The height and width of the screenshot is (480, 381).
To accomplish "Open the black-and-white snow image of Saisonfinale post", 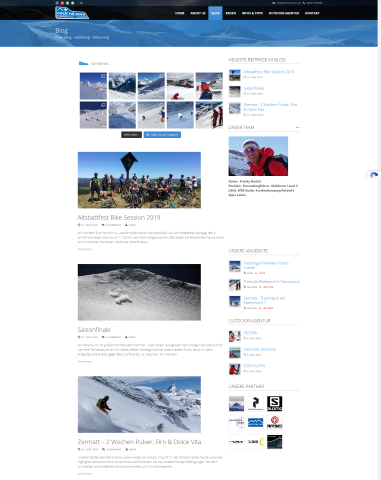I will [139, 292].
